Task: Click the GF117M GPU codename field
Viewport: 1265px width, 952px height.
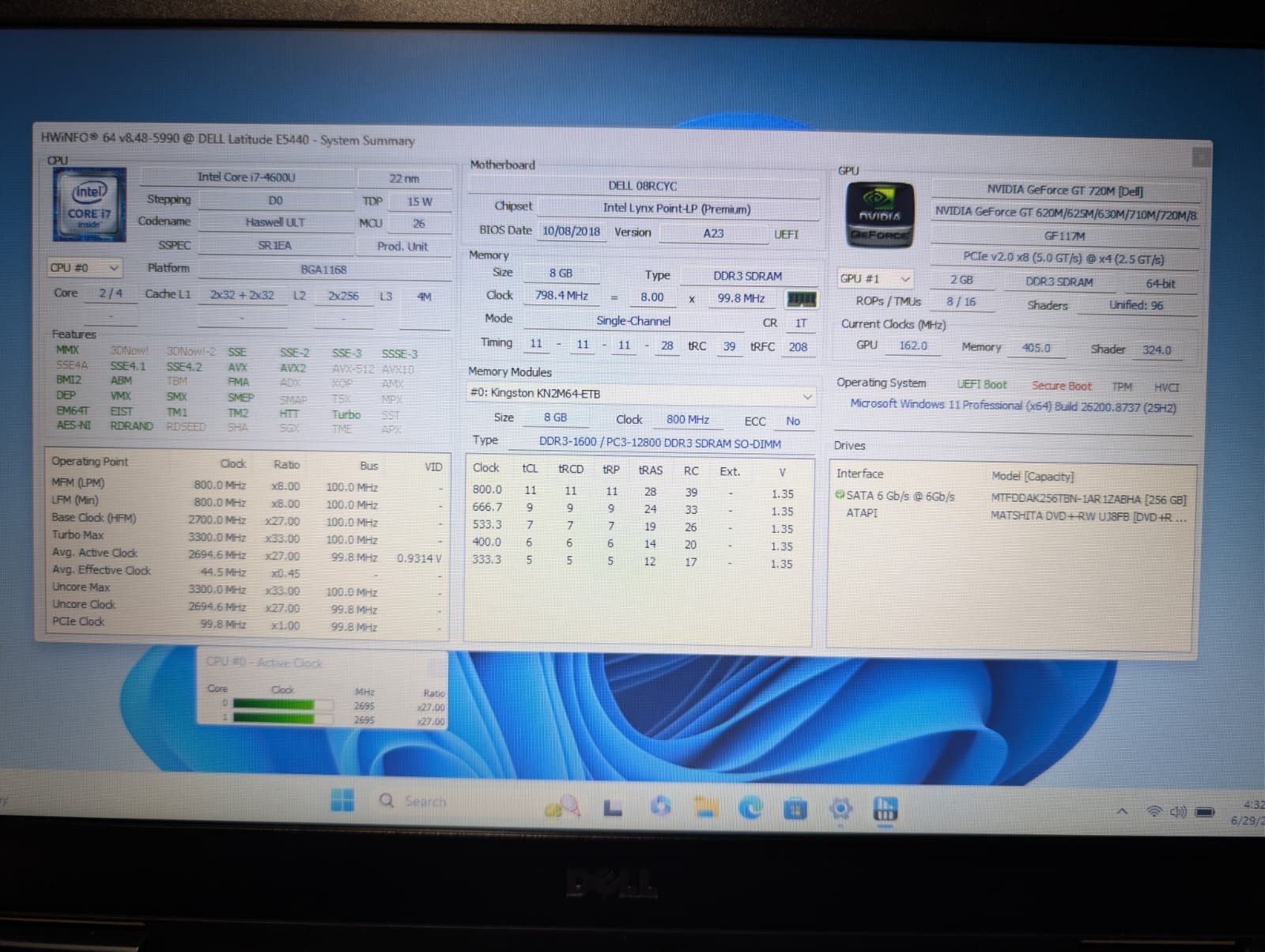Action: point(1064,236)
